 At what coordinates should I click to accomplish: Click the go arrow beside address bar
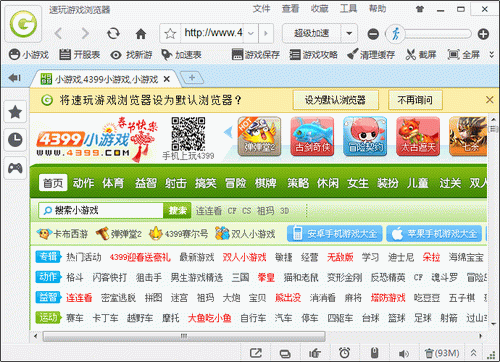tap(266, 33)
